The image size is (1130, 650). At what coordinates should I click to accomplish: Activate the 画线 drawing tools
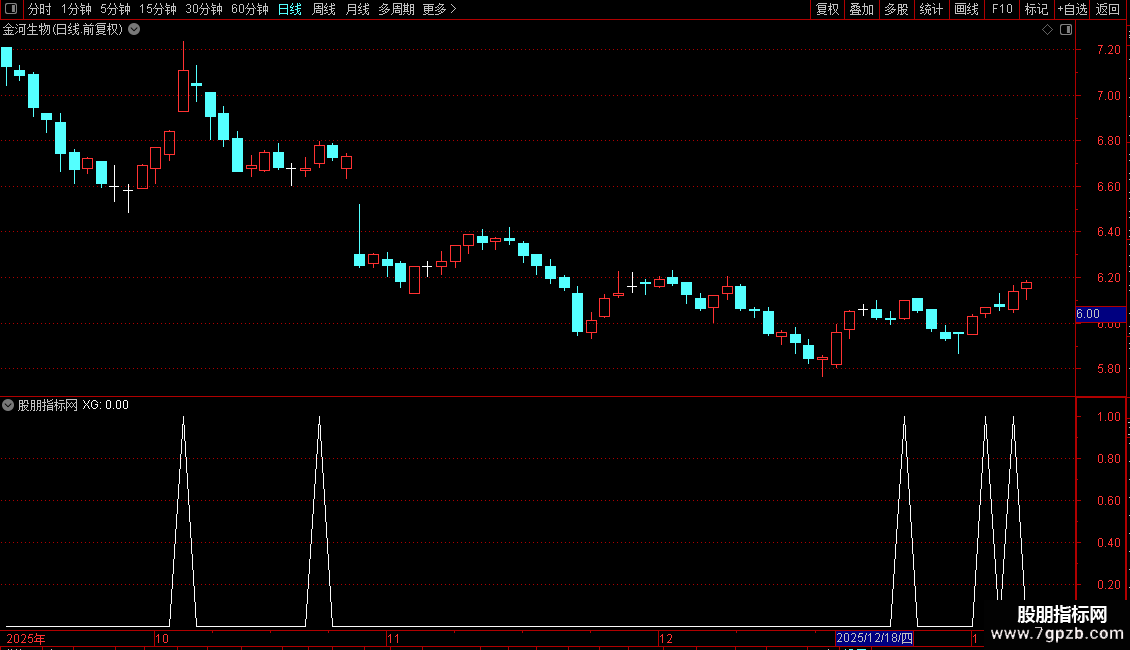click(x=966, y=9)
